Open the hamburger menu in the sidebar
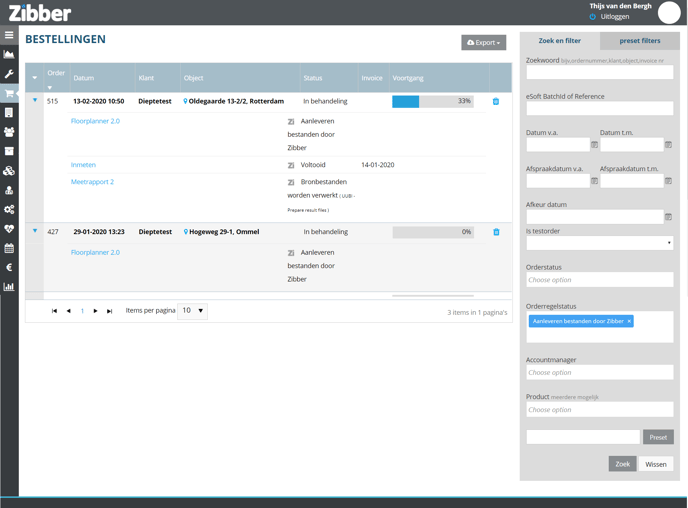The height and width of the screenshot is (508, 688). pyautogui.click(x=9, y=35)
